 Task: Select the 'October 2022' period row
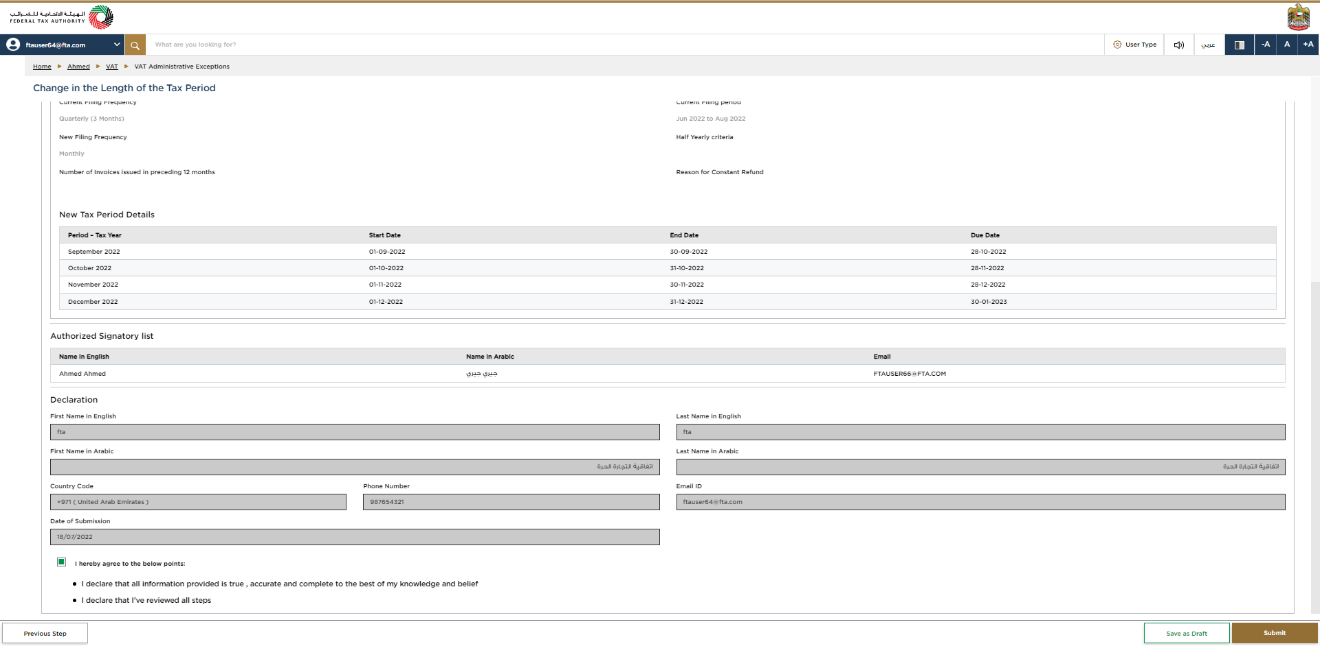[668, 268]
